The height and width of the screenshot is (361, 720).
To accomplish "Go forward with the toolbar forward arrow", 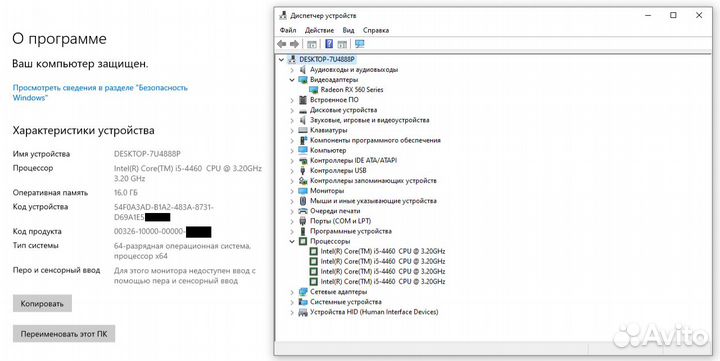I will click(294, 44).
